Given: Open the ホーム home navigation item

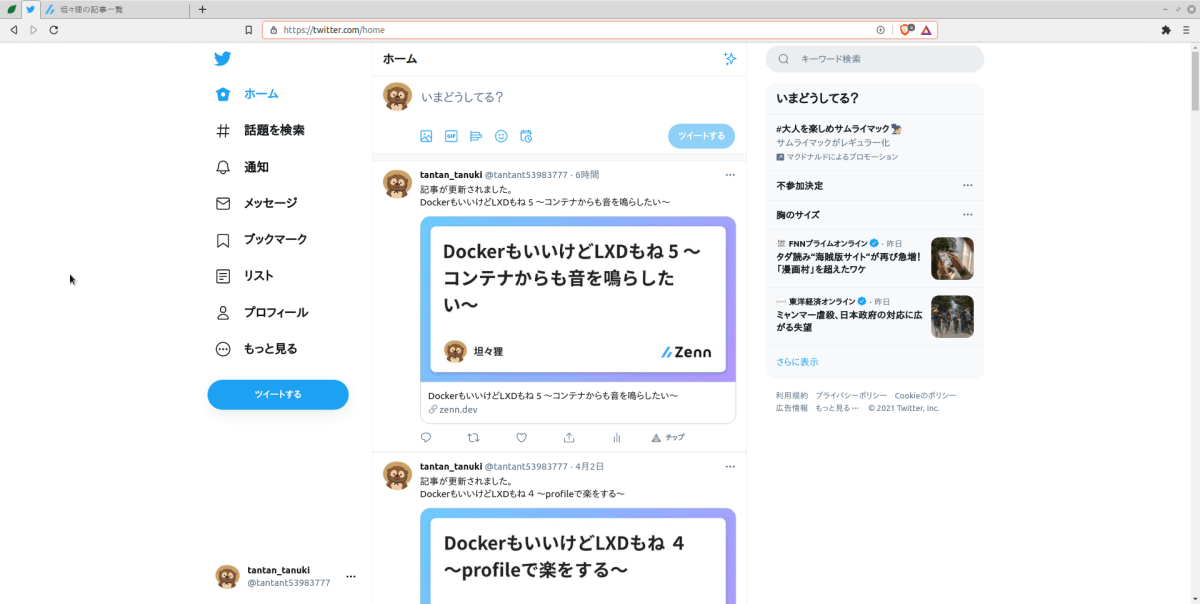Looking at the screenshot, I should tap(247, 94).
